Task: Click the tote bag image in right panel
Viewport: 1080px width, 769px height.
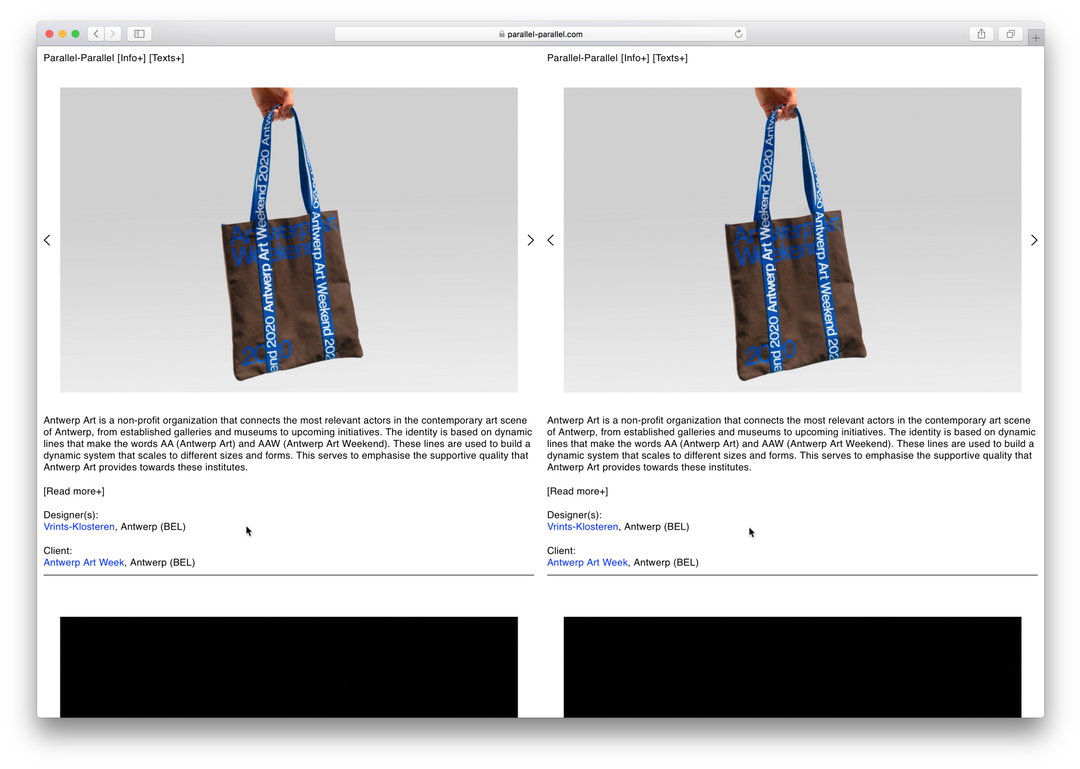Action: pyautogui.click(x=792, y=240)
